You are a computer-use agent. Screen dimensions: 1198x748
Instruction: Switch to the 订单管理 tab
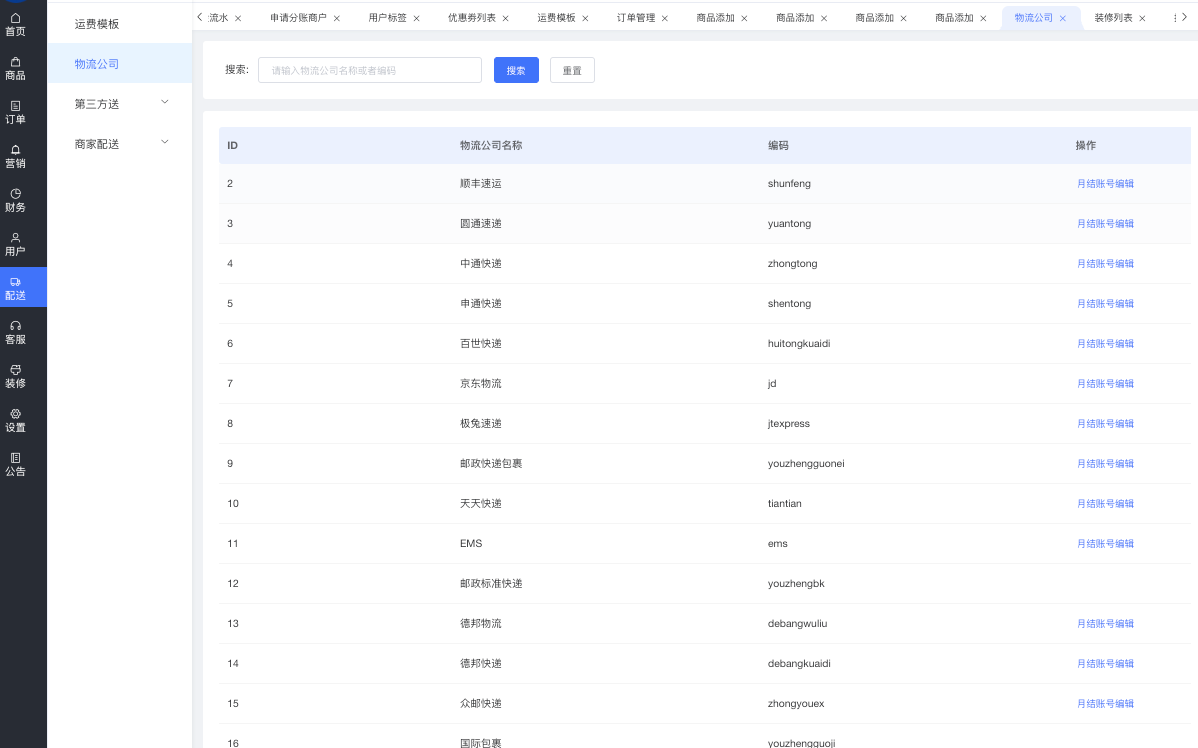coord(636,18)
